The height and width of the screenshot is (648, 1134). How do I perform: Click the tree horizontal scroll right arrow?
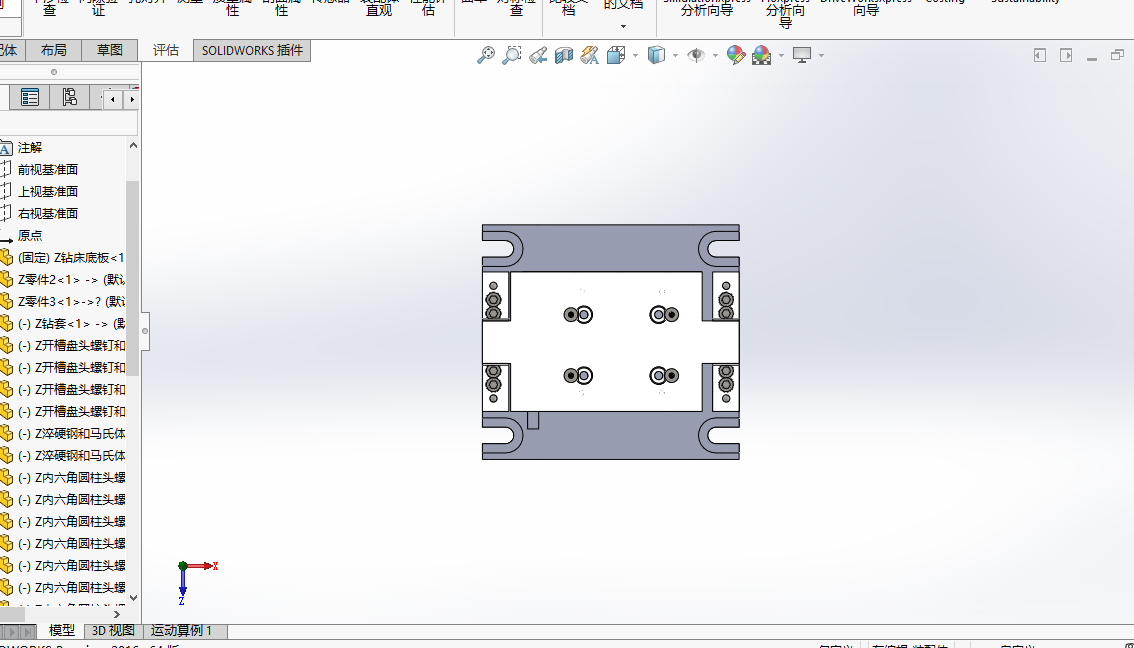tap(117, 614)
